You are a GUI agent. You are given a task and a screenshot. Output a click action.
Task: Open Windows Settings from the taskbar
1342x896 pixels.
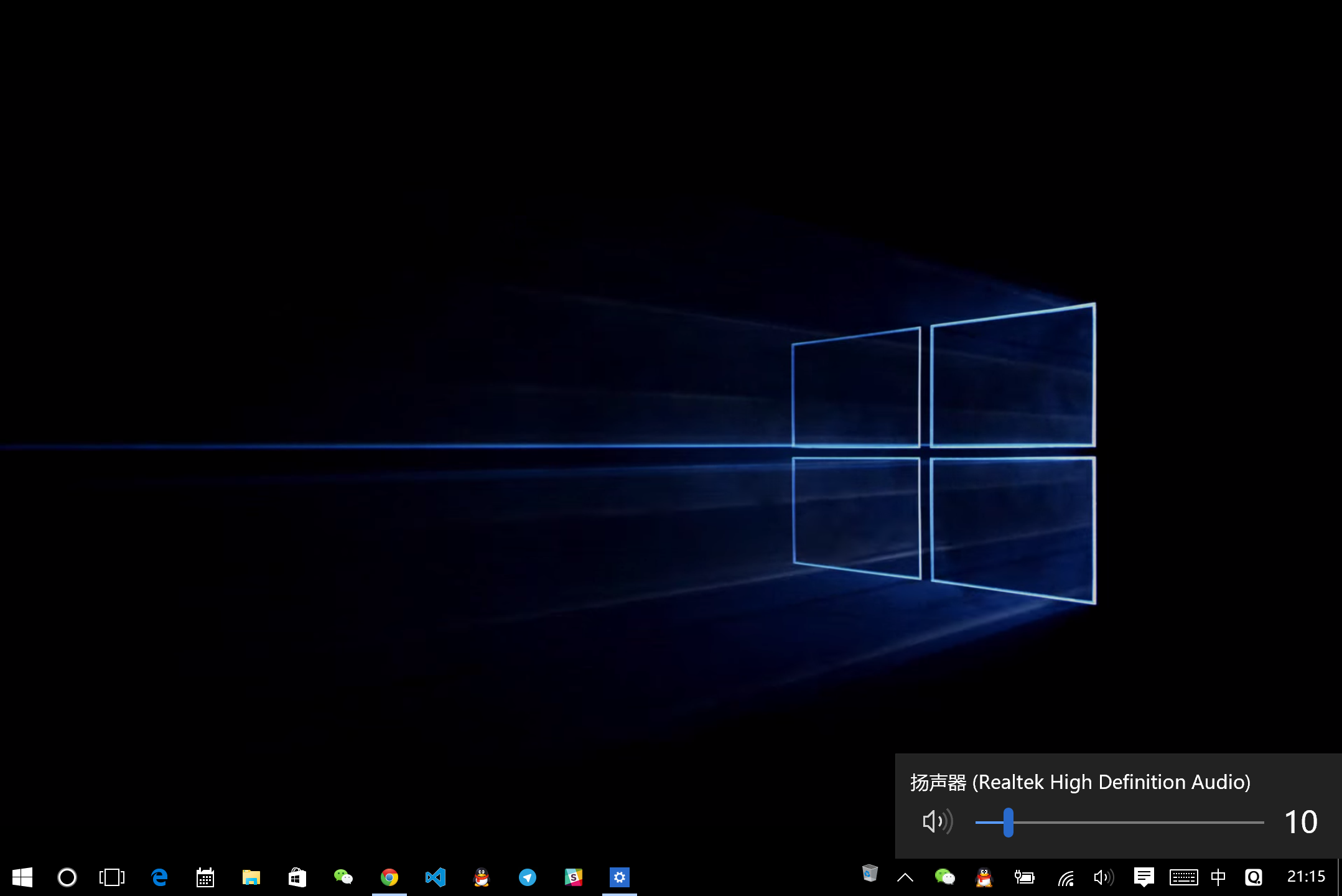click(x=620, y=877)
